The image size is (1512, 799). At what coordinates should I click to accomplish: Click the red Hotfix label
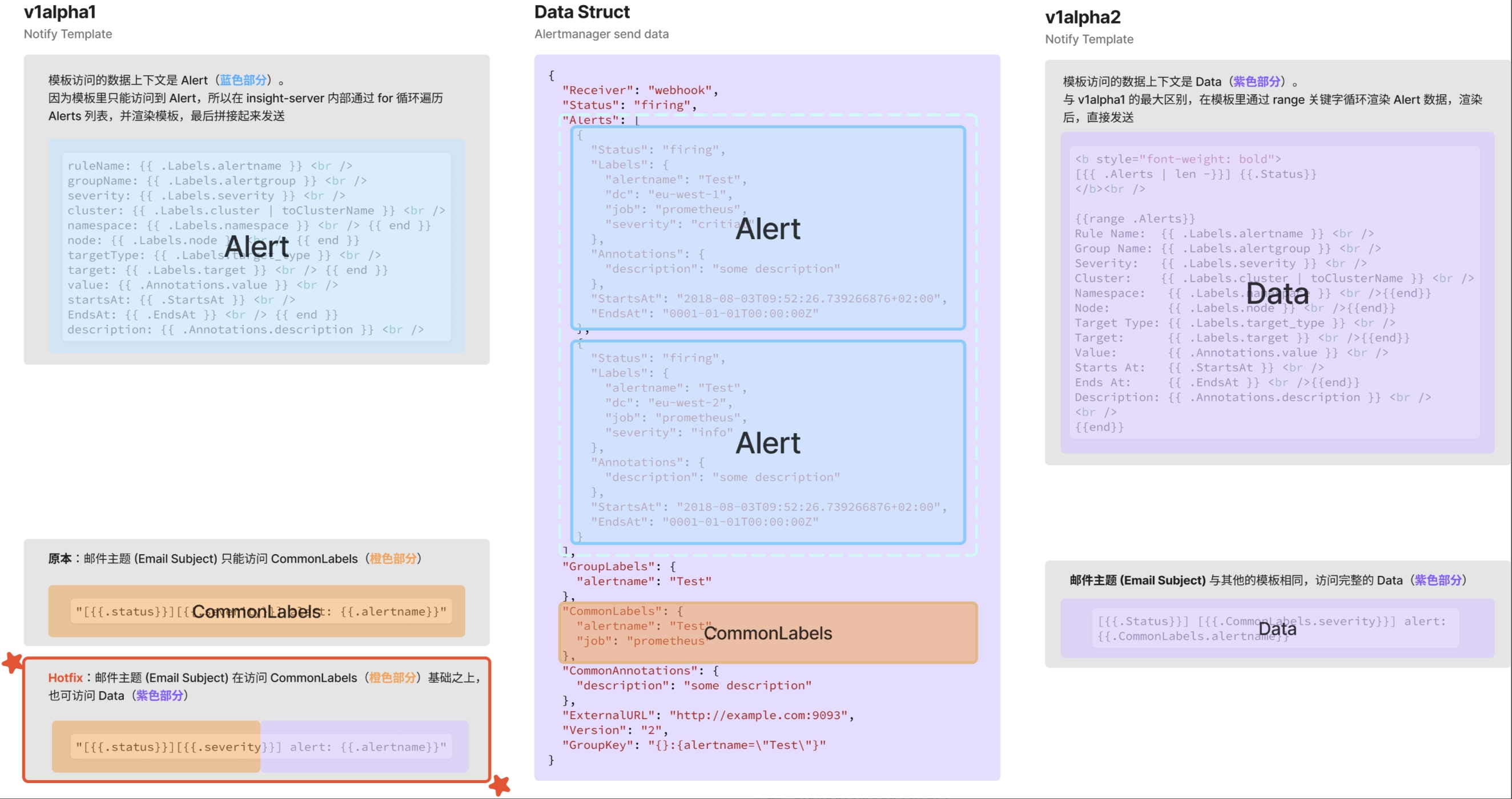pyautogui.click(x=65, y=677)
